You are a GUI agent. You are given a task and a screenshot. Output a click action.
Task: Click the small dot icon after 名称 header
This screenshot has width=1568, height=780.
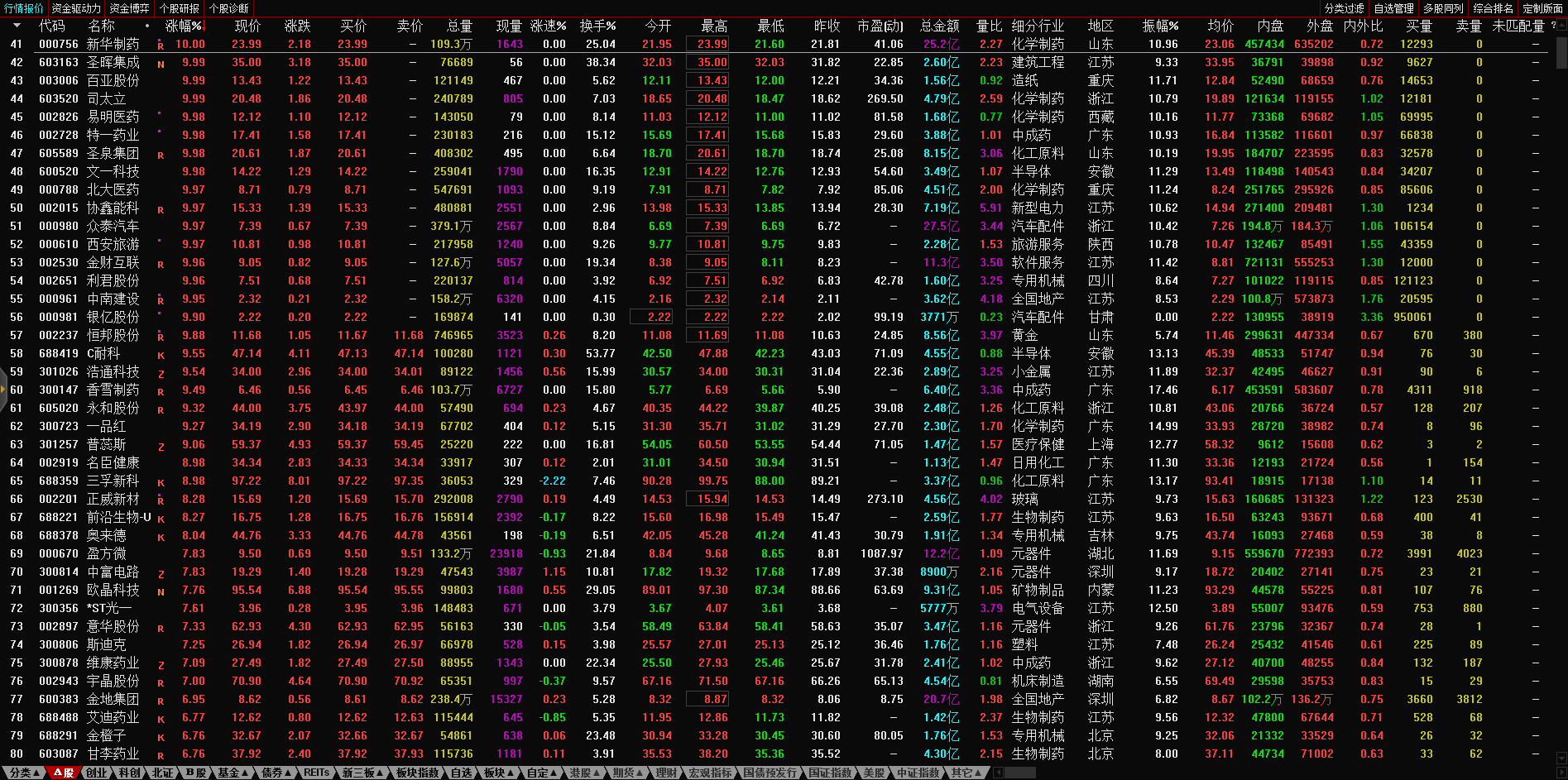147,26
